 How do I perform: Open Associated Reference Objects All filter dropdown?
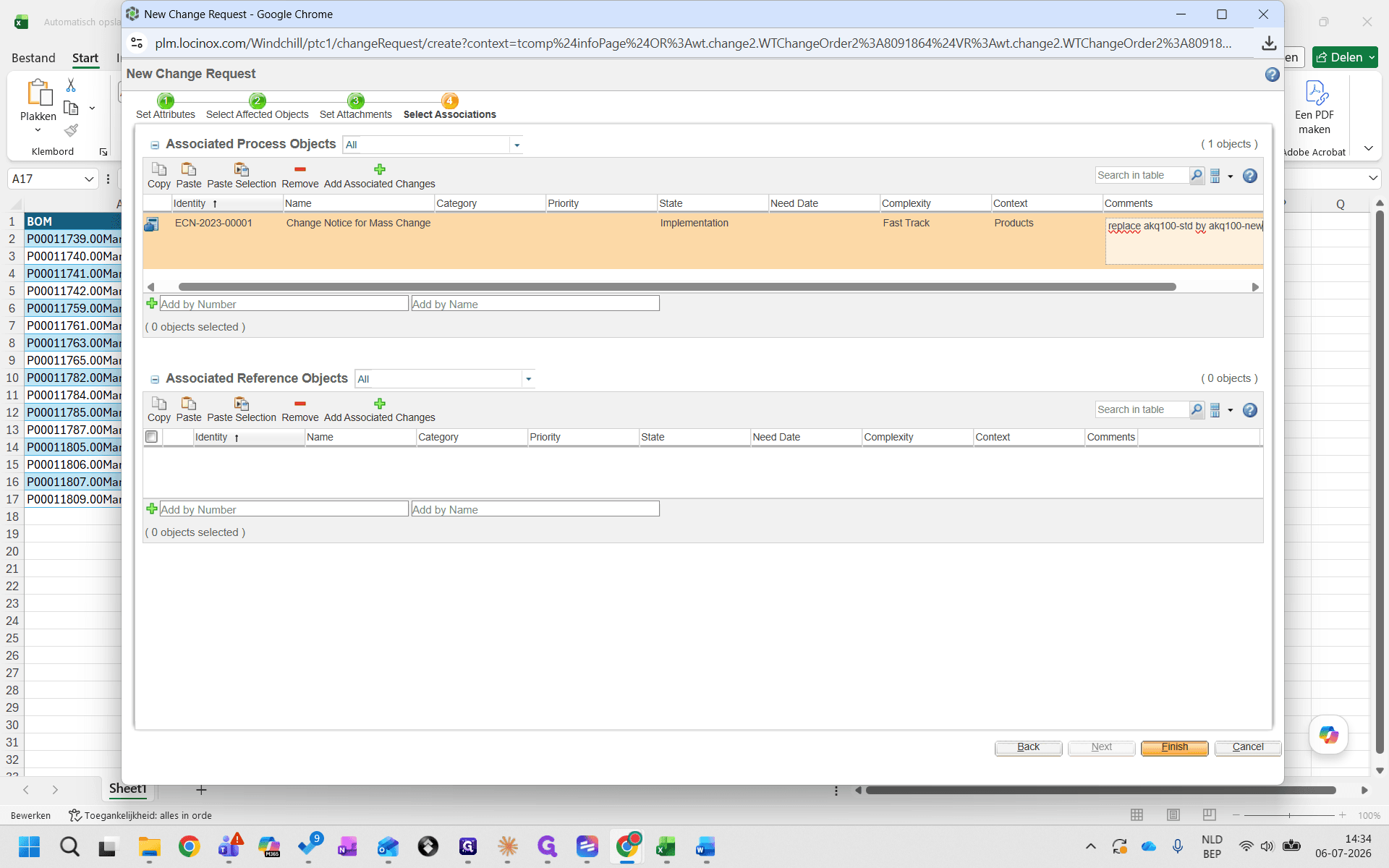coord(528,379)
